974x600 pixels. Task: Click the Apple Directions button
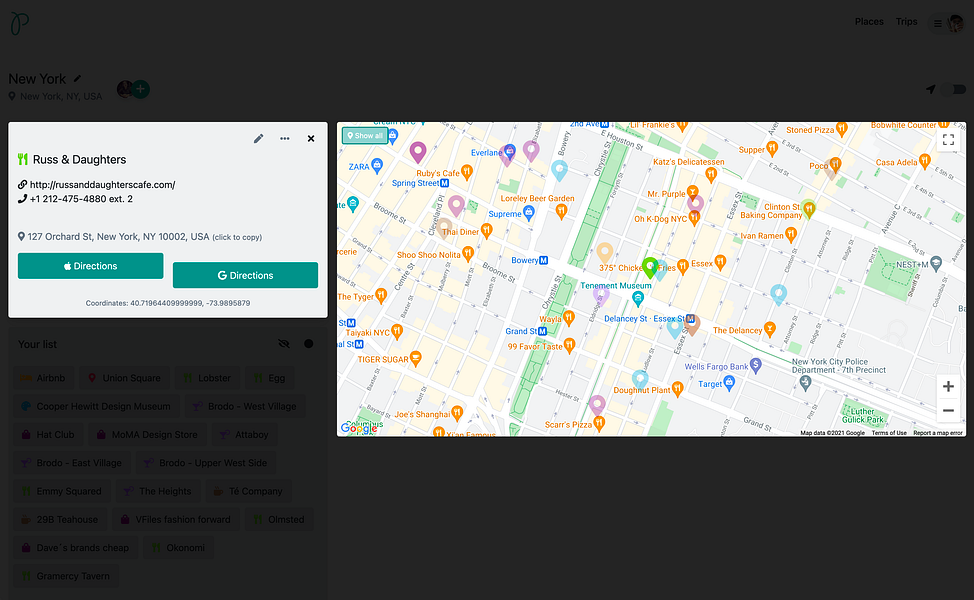click(x=91, y=266)
